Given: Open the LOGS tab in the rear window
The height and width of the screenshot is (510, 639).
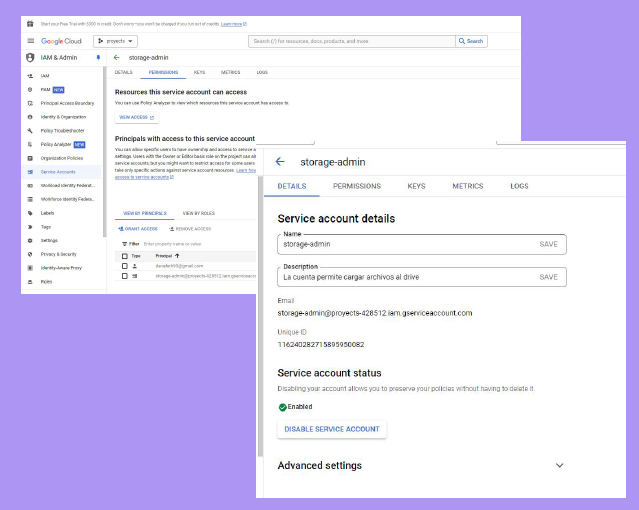Looking at the screenshot, I should [262, 72].
